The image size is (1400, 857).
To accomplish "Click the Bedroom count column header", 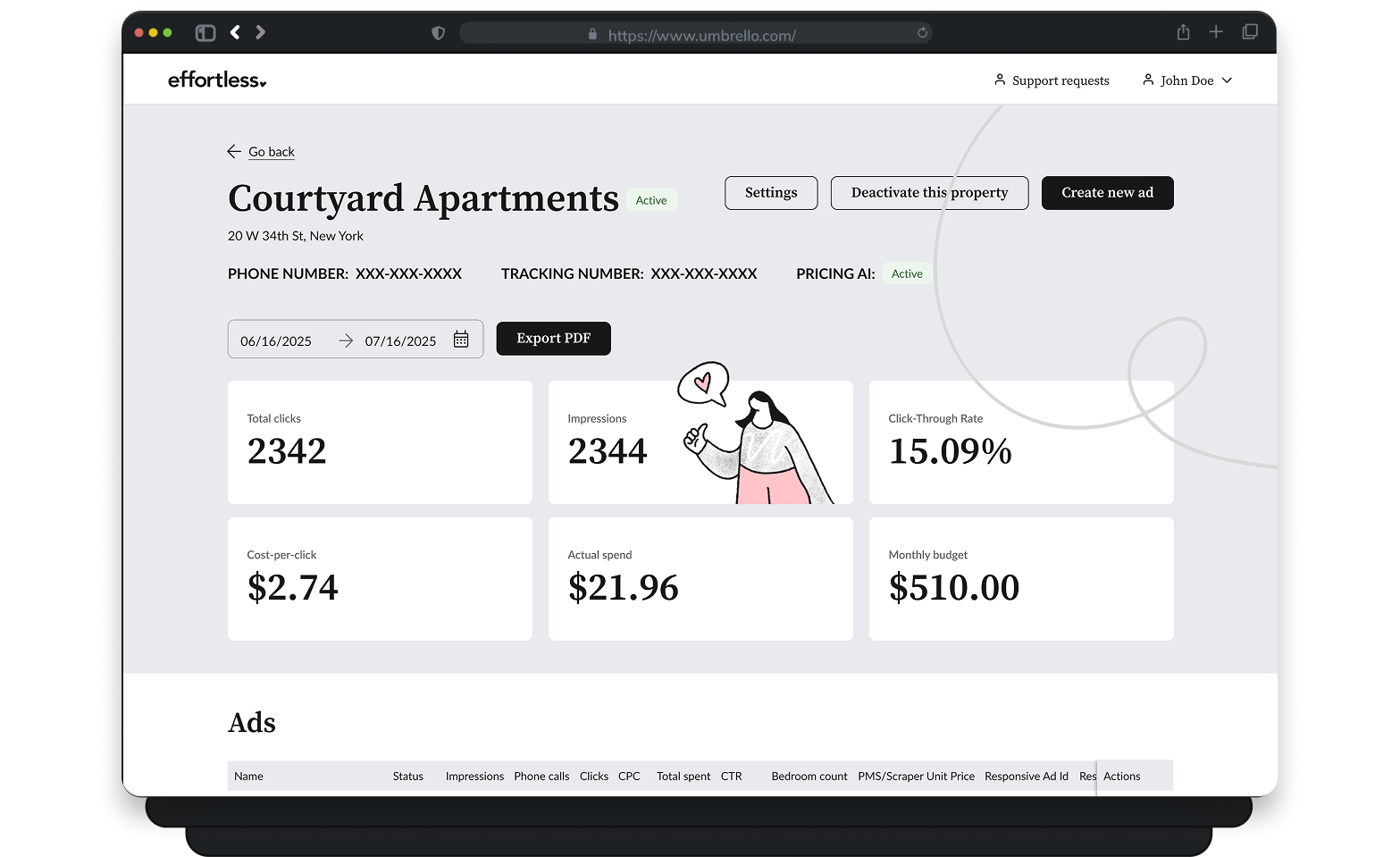I will point(809,777).
